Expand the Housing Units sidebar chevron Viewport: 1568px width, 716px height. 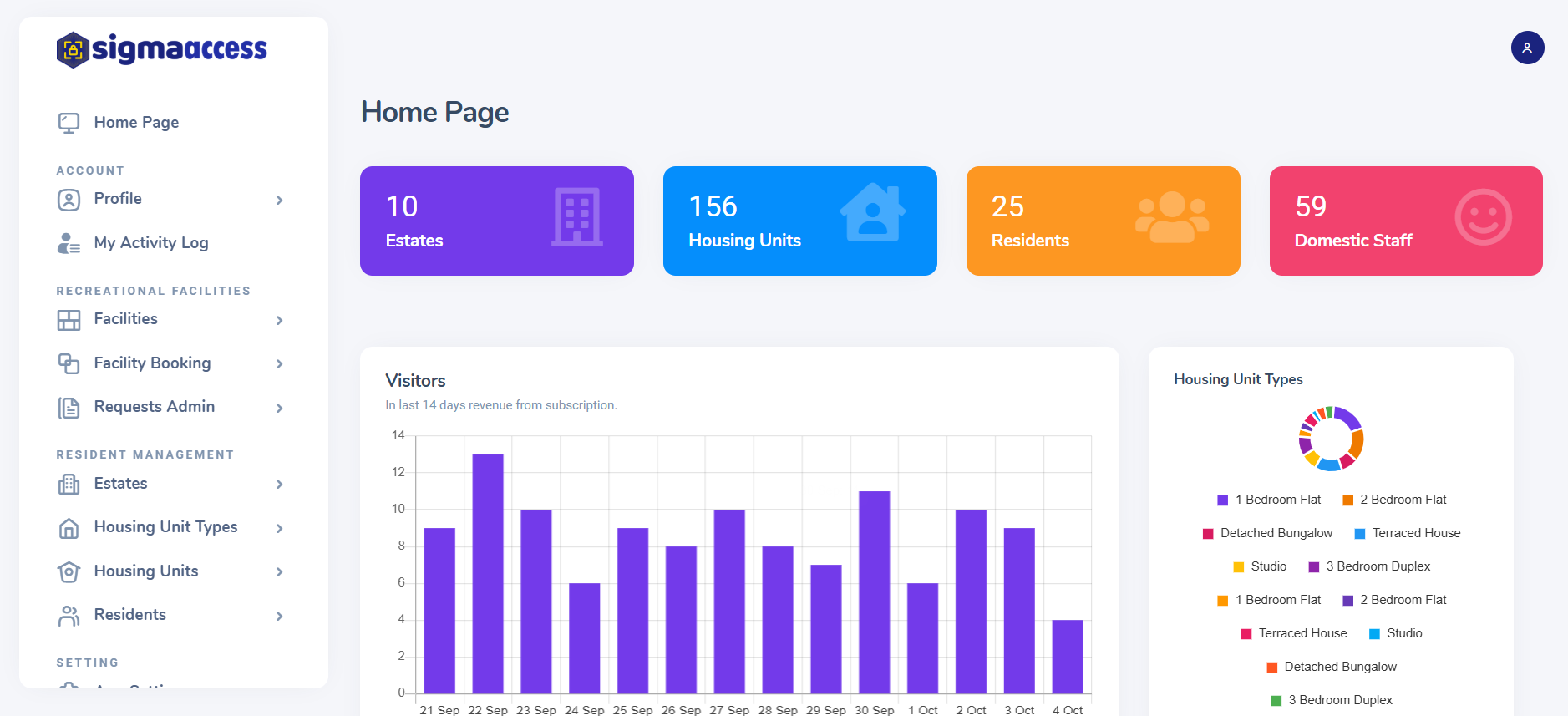point(280,572)
